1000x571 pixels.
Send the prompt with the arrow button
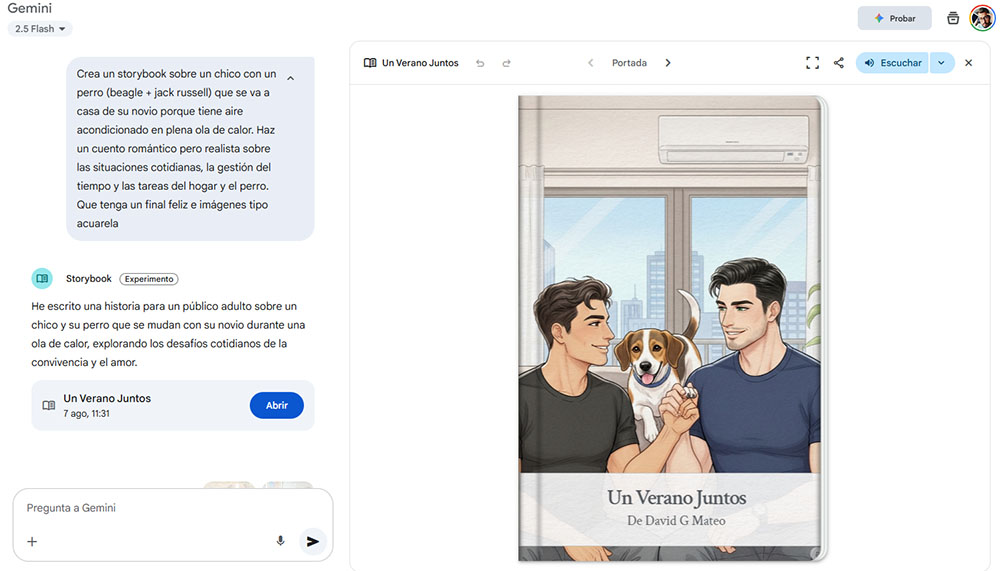(x=312, y=541)
